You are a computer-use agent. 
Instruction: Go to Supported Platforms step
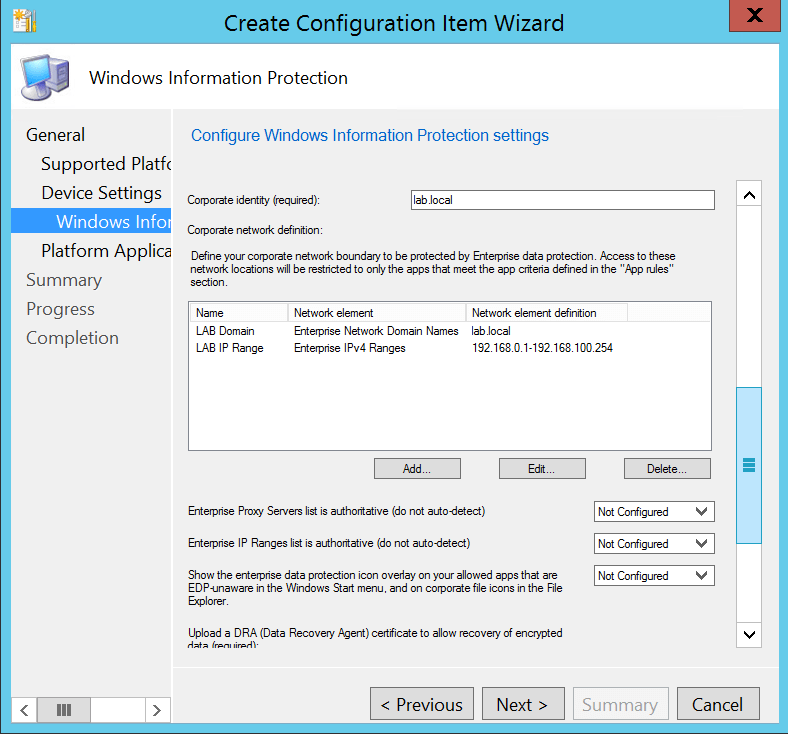click(x=106, y=164)
